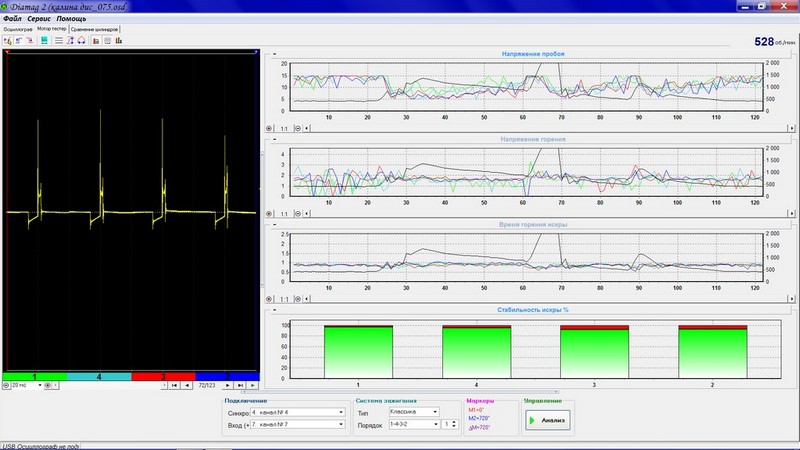The height and width of the screenshot is (450, 800).
Task: Step to previous frame button
Action: [x=187, y=386]
